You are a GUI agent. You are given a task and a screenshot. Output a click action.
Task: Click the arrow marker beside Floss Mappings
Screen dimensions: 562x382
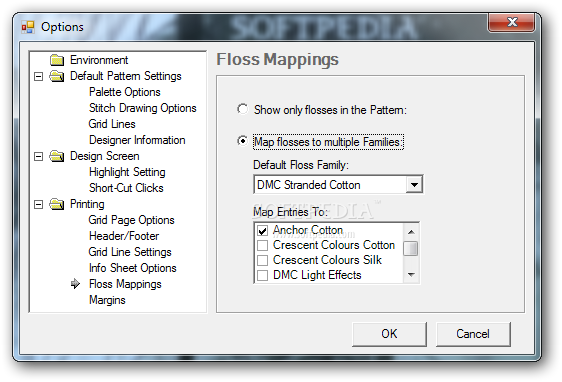coord(75,284)
